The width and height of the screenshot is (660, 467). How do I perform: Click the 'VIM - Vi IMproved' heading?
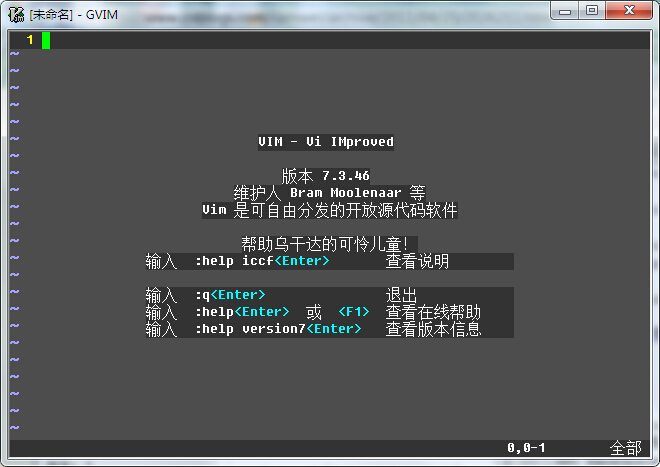tap(326, 142)
